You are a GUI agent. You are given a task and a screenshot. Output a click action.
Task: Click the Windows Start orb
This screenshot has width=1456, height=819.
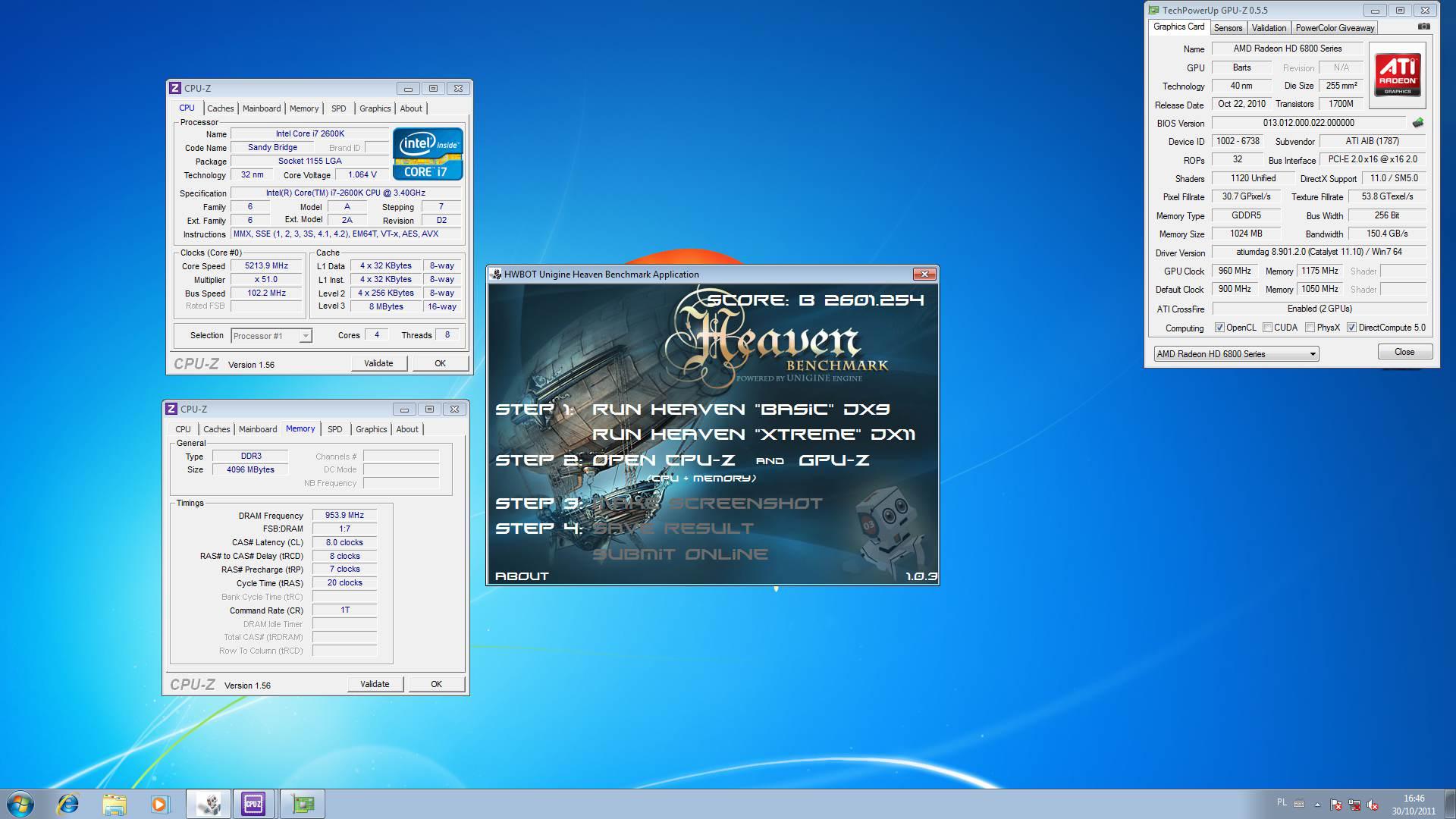[20, 804]
